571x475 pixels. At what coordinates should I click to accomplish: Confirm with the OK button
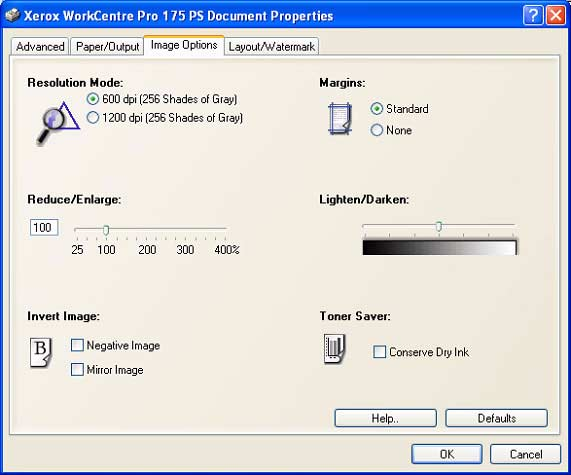click(x=447, y=454)
